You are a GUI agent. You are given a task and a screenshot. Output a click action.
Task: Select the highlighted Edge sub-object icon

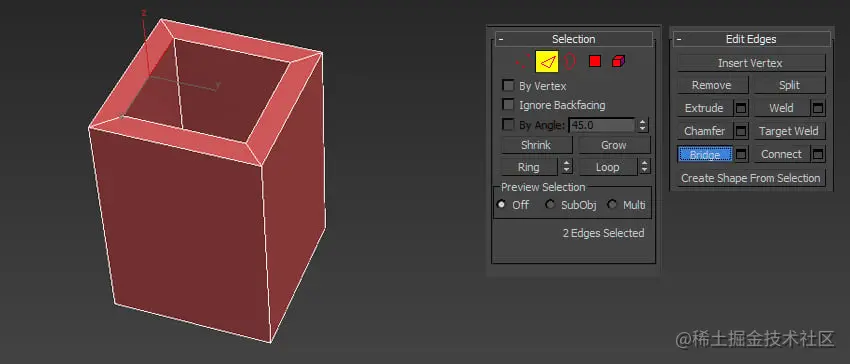pos(548,62)
